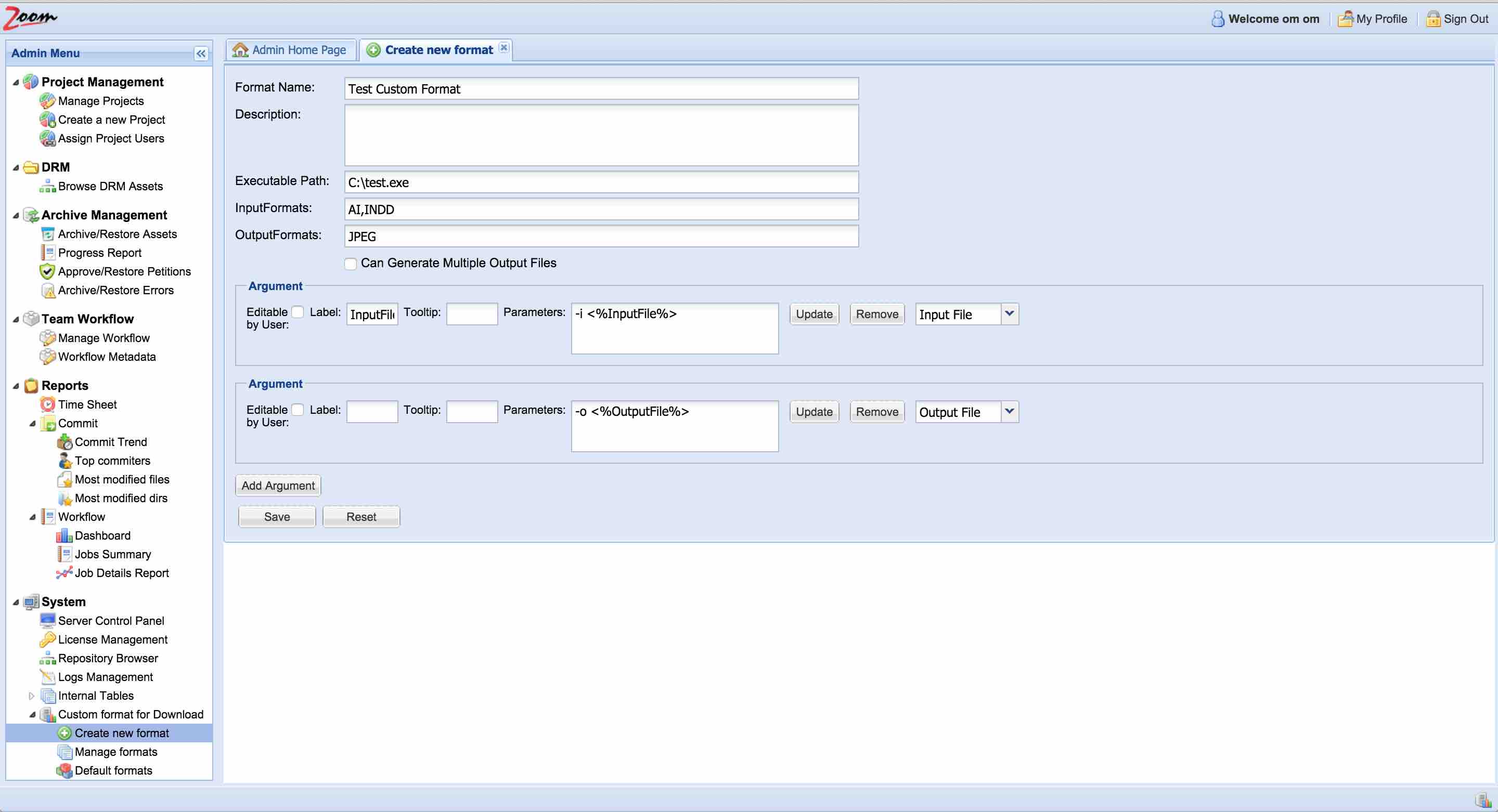1498x812 pixels.
Task: Open the Output File type dropdown
Action: pos(1010,412)
